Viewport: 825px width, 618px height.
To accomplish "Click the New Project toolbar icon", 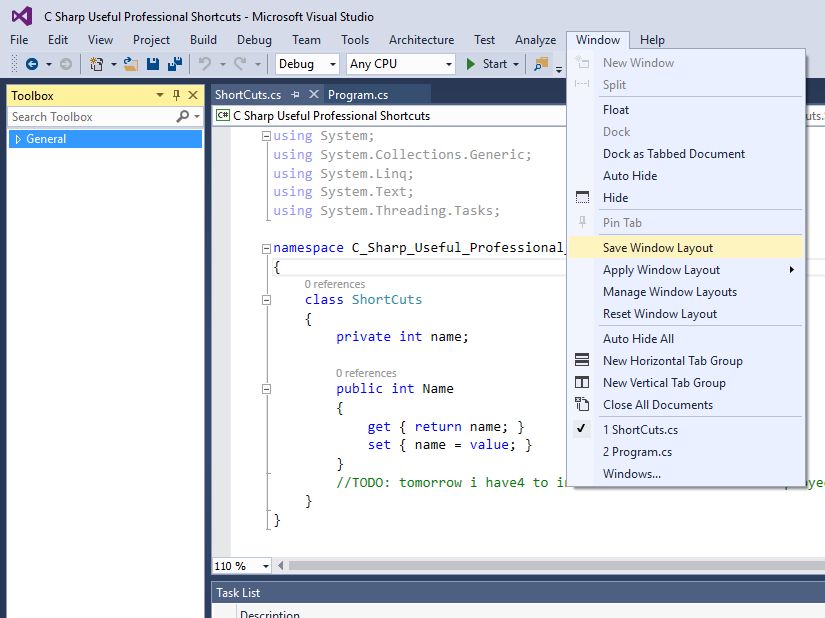I will click(96, 64).
